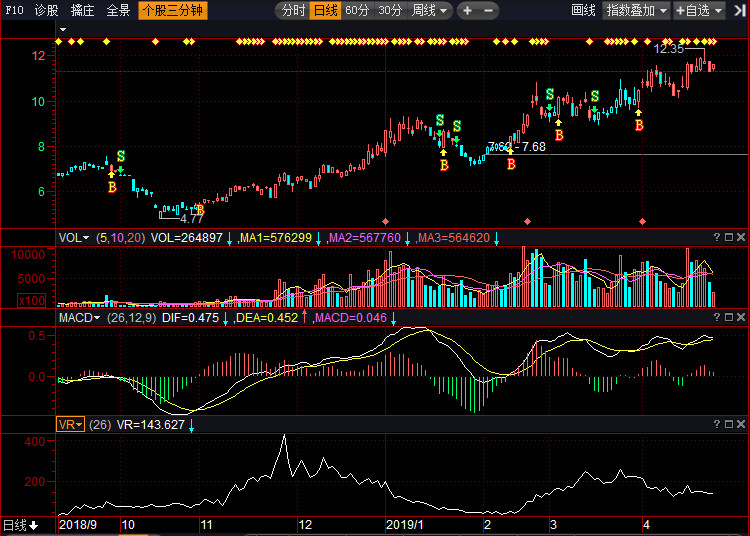Viewport: 750px width, 536px height.
Task: Jump to latest bar with skip-end icon
Action: tap(739, 11)
